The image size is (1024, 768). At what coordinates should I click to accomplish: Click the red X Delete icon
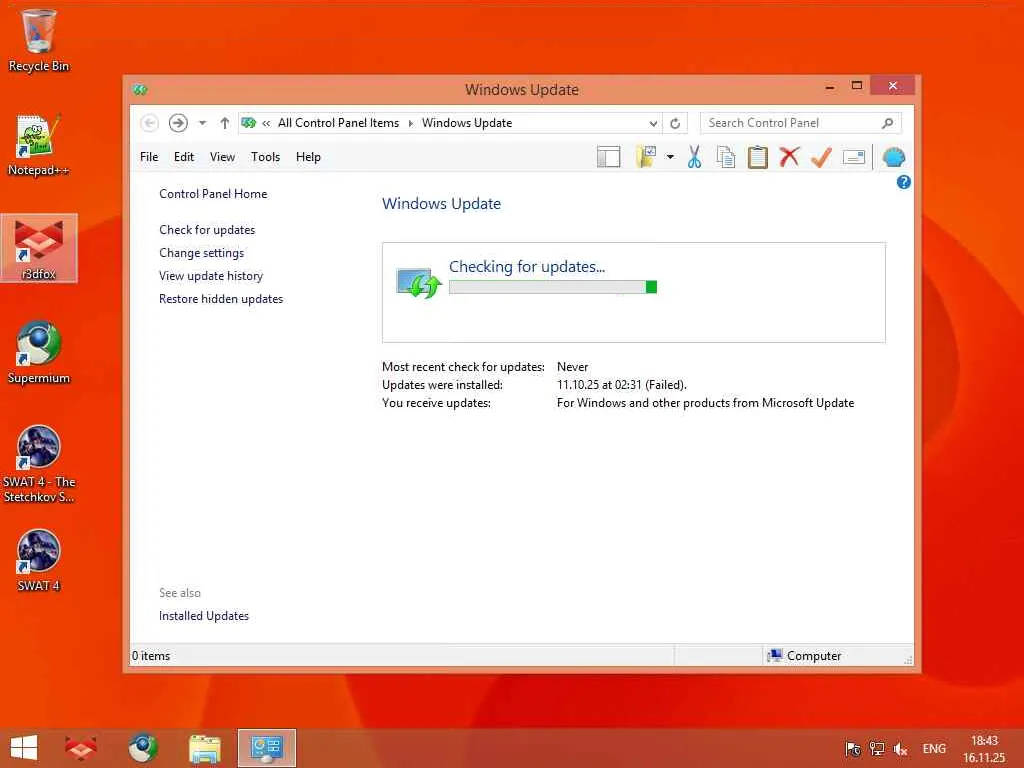[790, 157]
